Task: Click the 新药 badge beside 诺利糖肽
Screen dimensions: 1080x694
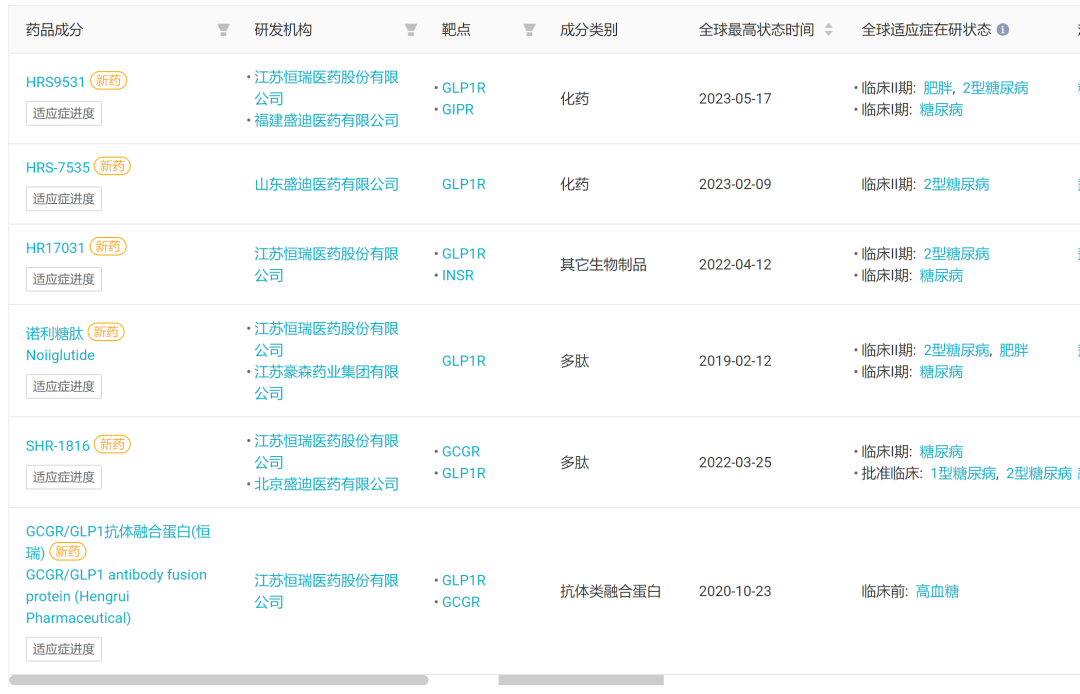Action: pyautogui.click(x=106, y=332)
